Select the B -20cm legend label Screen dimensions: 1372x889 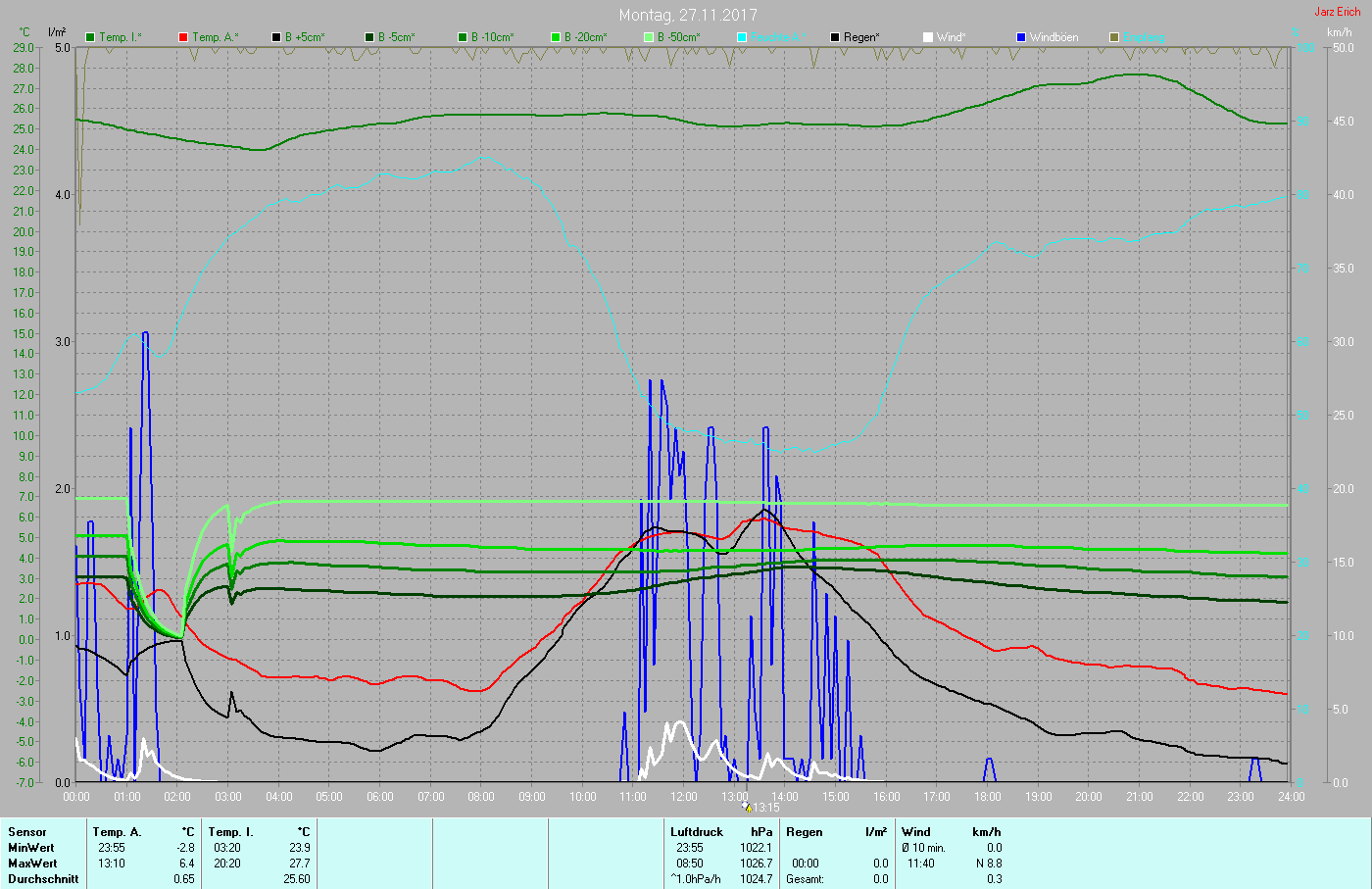585,37
